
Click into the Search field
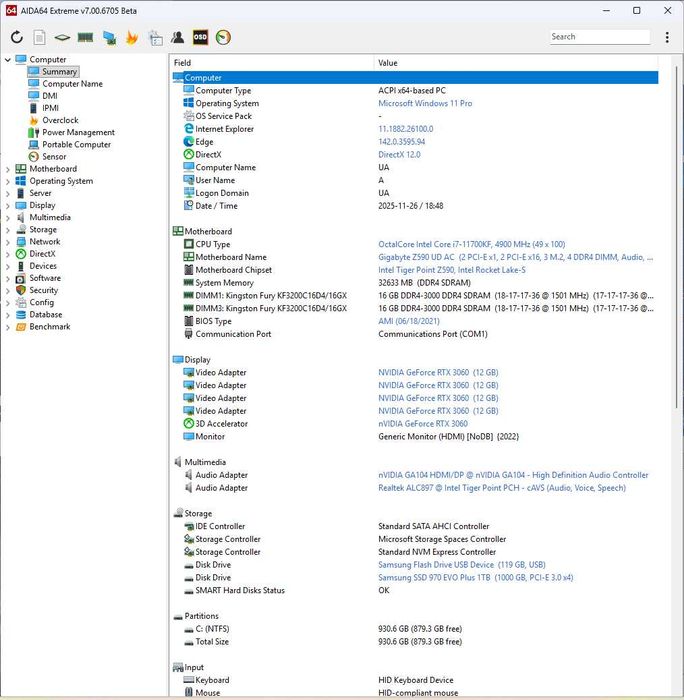pyautogui.click(x=600, y=37)
